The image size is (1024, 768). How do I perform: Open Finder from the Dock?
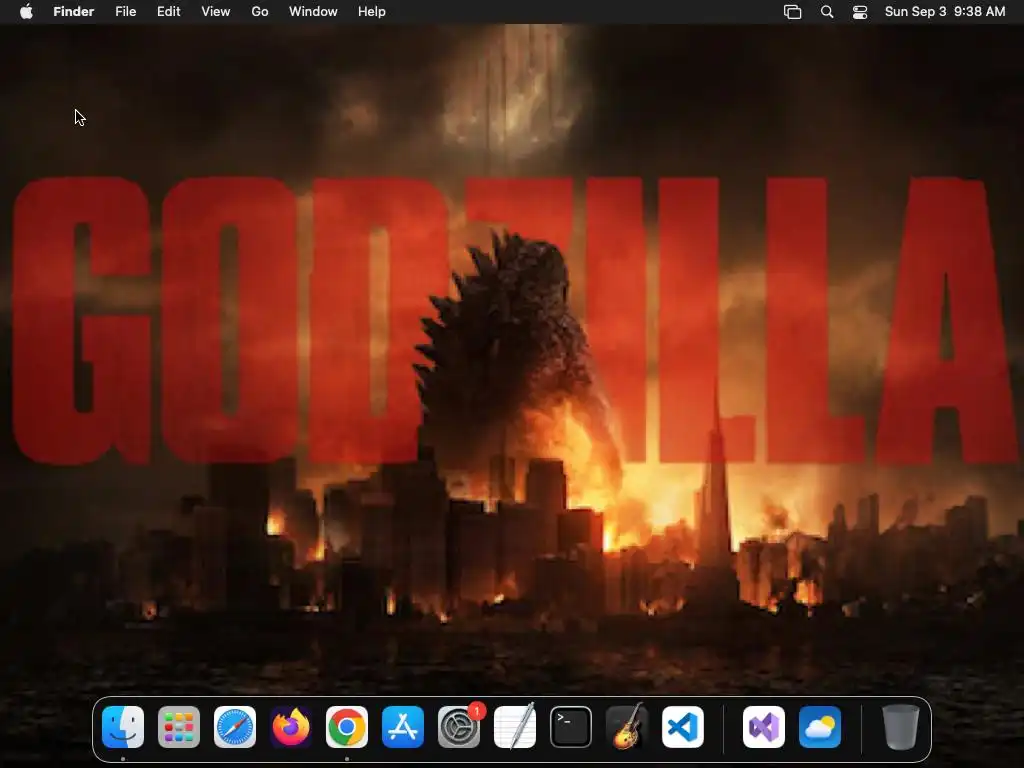[123, 727]
